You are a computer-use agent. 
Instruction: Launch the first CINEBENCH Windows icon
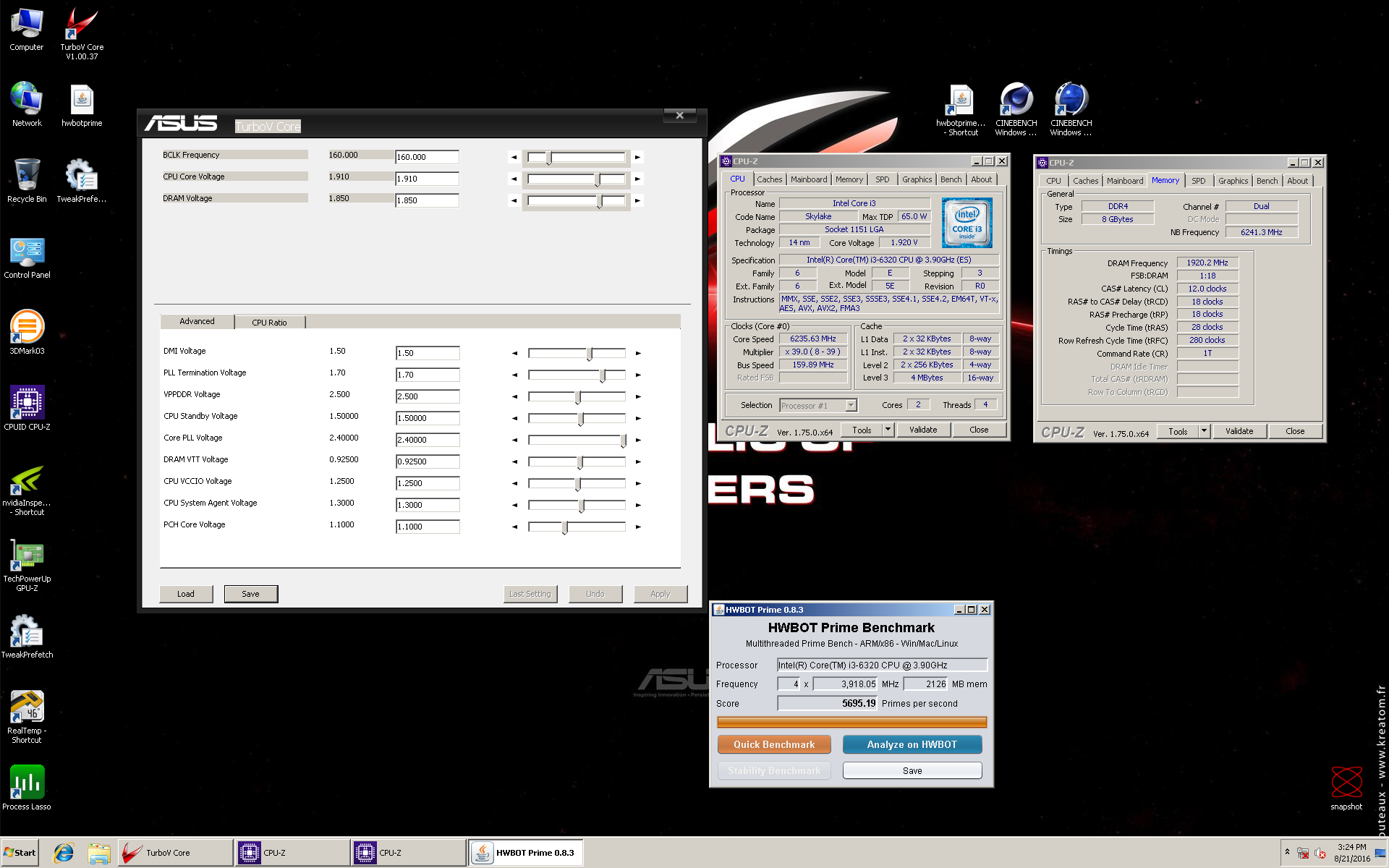(x=1016, y=110)
